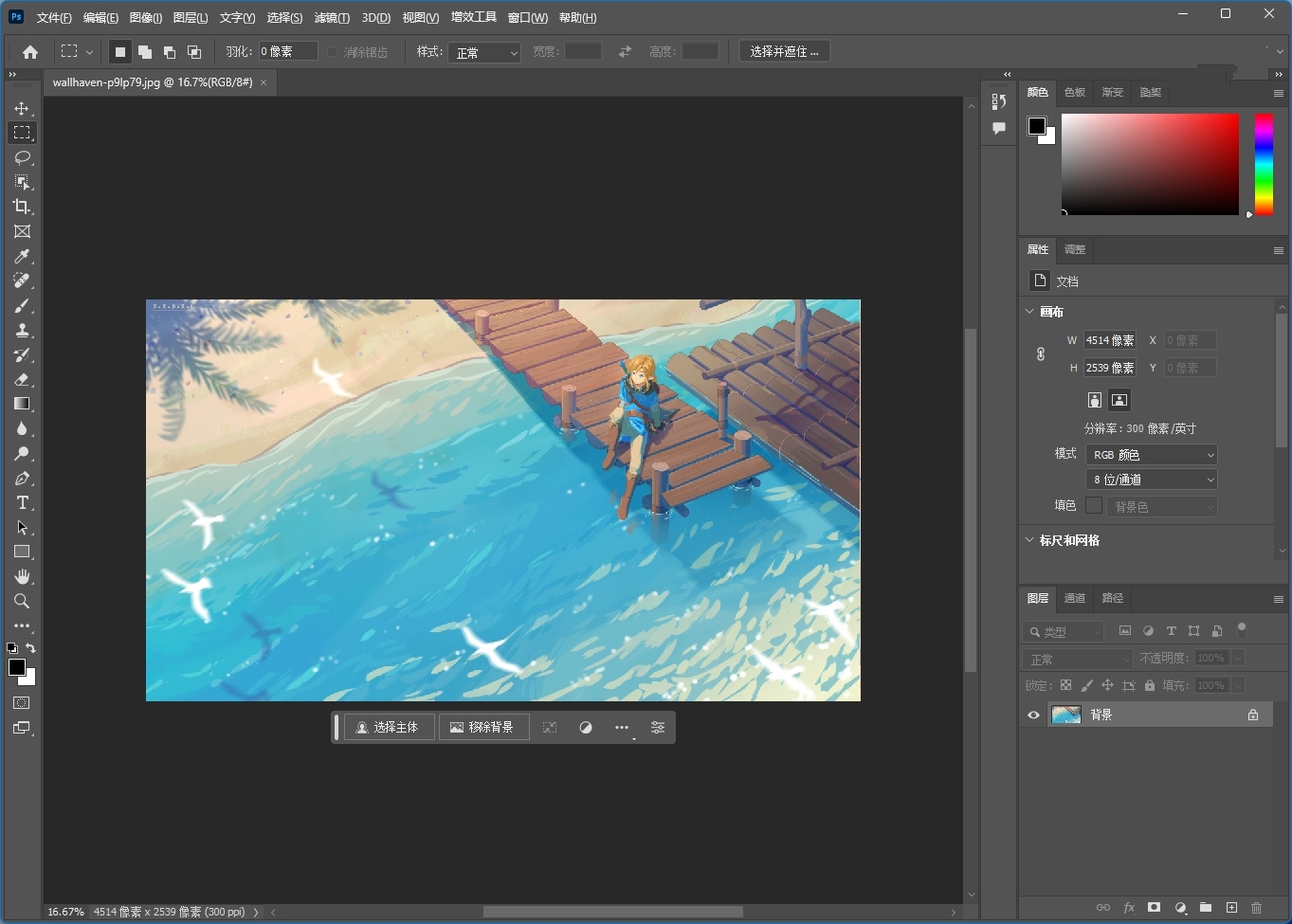Set canvas orientation to portrait

1095,400
